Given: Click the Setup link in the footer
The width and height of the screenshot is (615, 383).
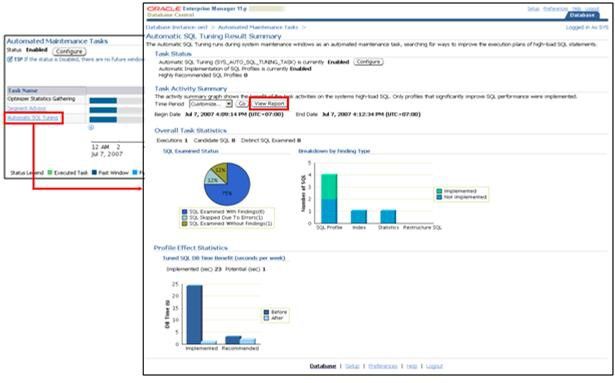Looking at the screenshot, I should pos(352,366).
